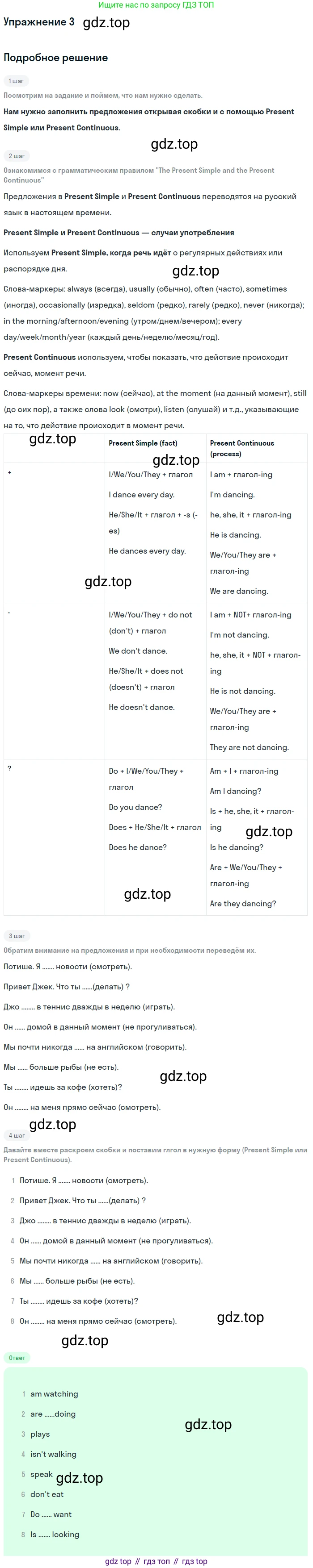Click the "Present Simple (fact)" table header
The width and height of the screenshot is (313, 1568).
pos(143,443)
